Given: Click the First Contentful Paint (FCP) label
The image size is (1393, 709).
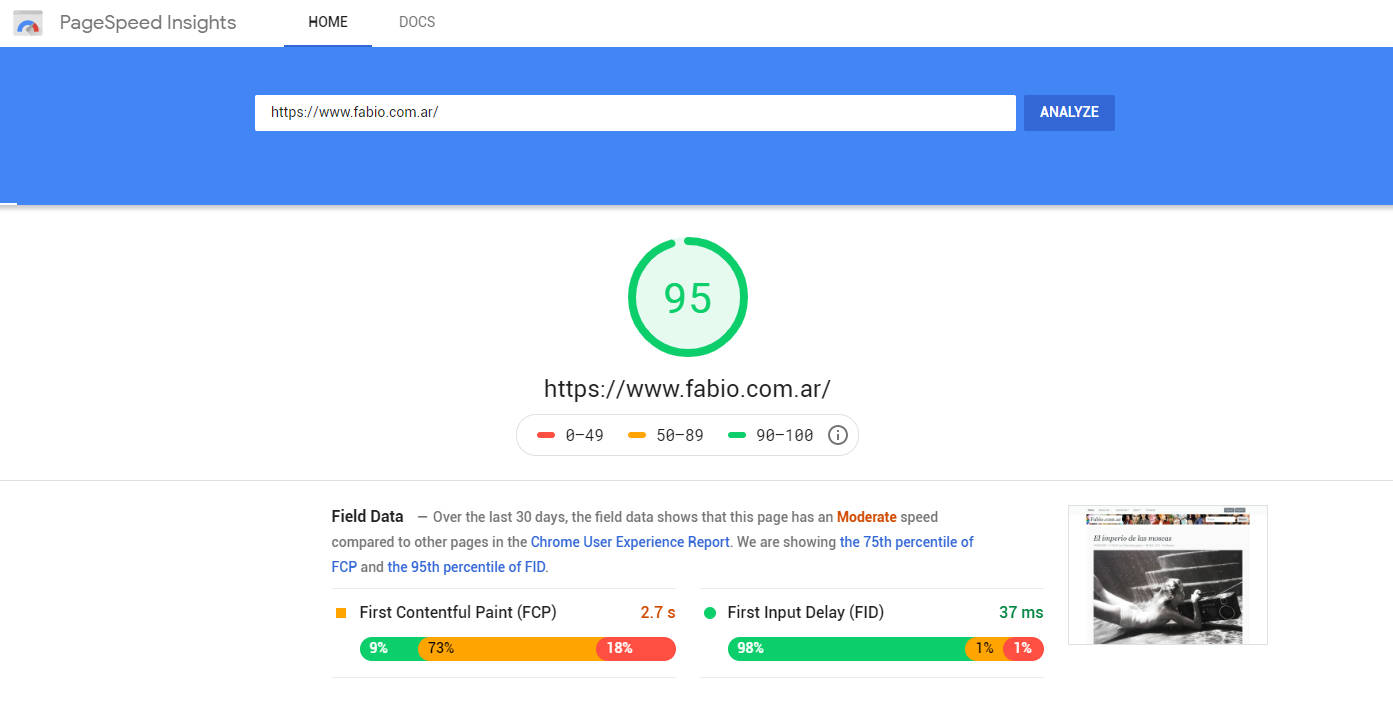Looking at the screenshot, I should point(458,612).
